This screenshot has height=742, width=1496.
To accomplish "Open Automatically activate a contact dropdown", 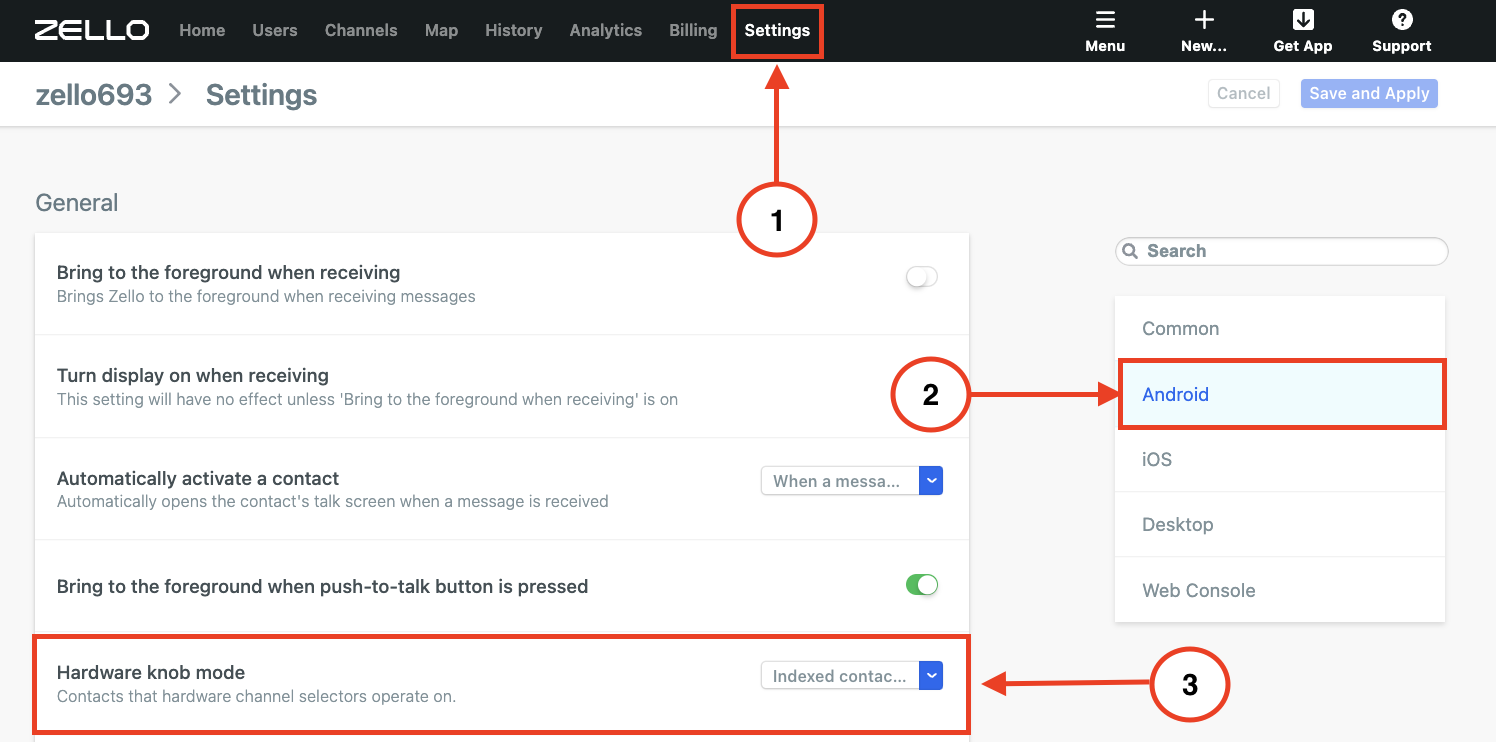I will [852, 481].
